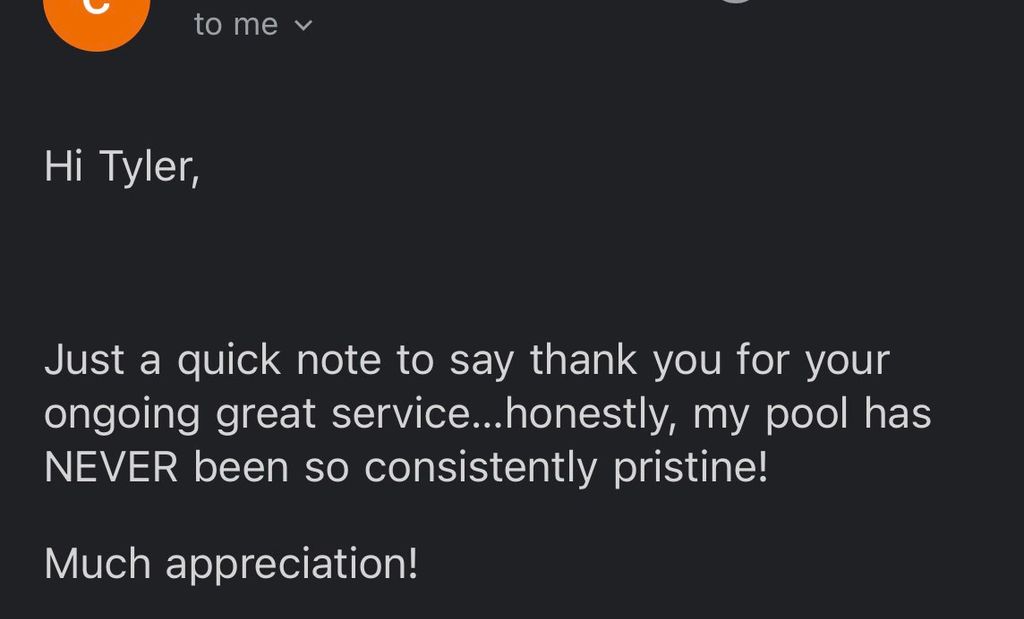Tap the word 'thank' in first sentence

click(583, 360)
